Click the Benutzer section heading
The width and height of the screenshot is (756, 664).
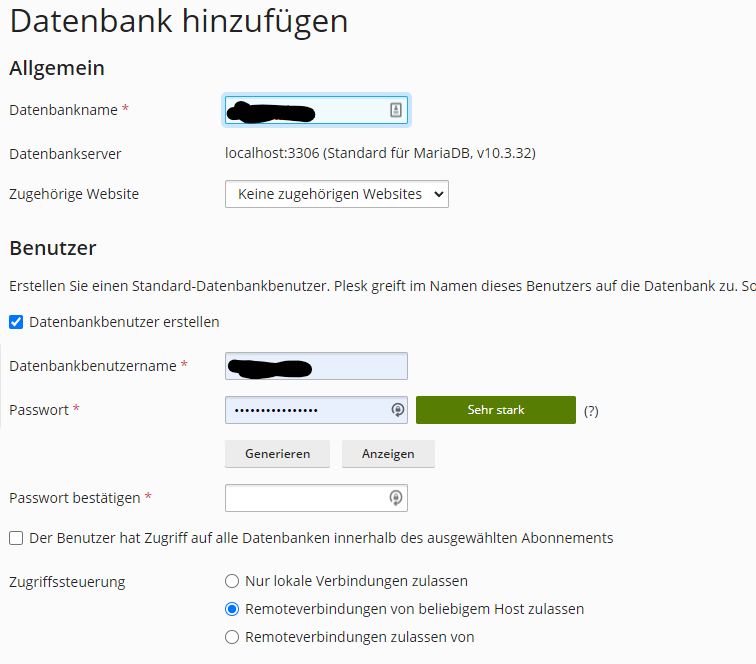(52, 248)
